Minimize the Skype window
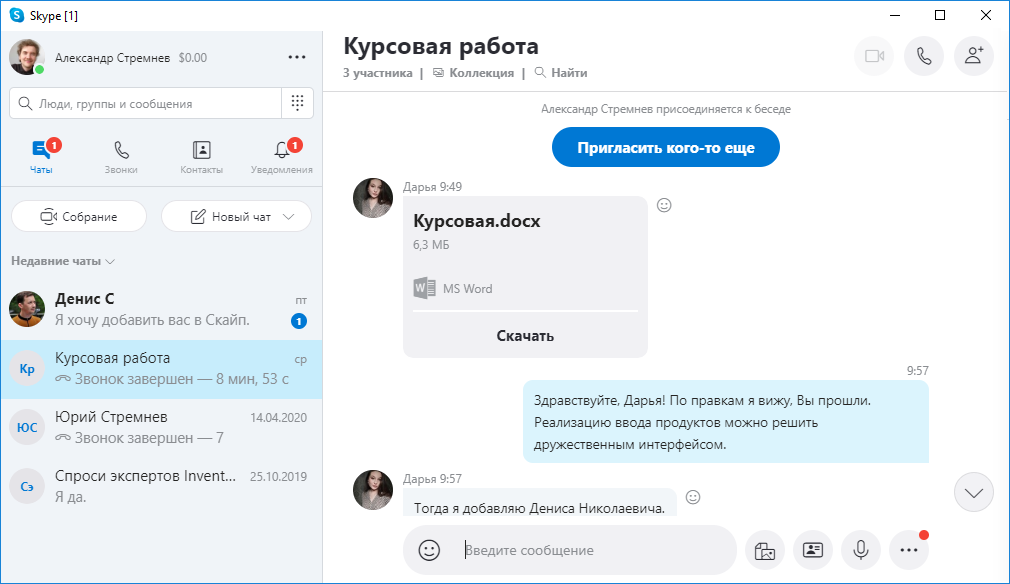The width and height of the screenshot is (1010, 584). point(895,15)
